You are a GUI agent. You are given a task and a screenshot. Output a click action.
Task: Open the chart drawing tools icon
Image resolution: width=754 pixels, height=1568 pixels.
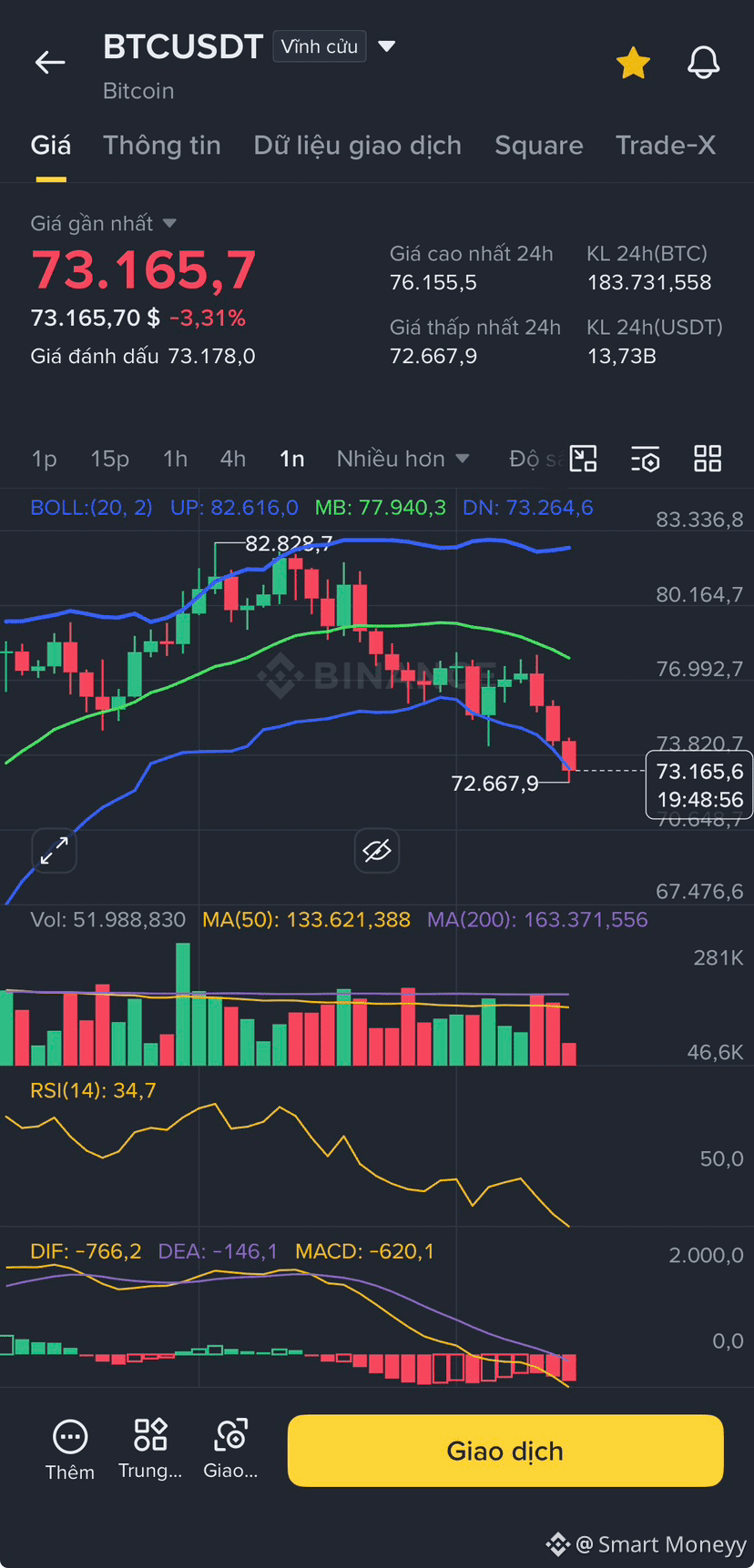tap(583, 459)
